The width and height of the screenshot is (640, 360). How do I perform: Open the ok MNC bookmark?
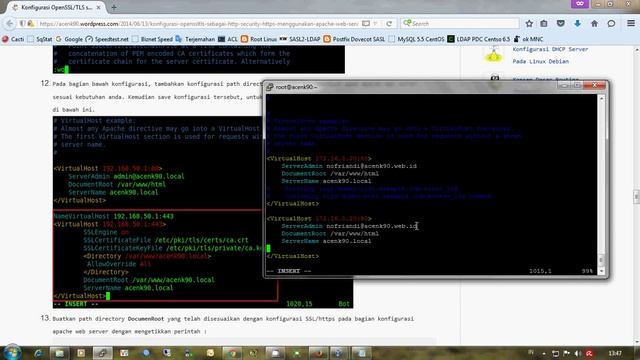click(528, 39)
